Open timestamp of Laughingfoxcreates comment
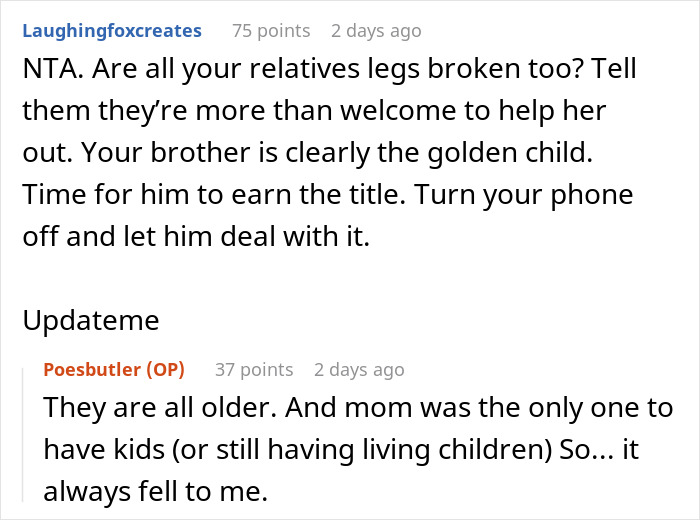The width and height of the screenshot is (700, 520). tap(376, 31)
